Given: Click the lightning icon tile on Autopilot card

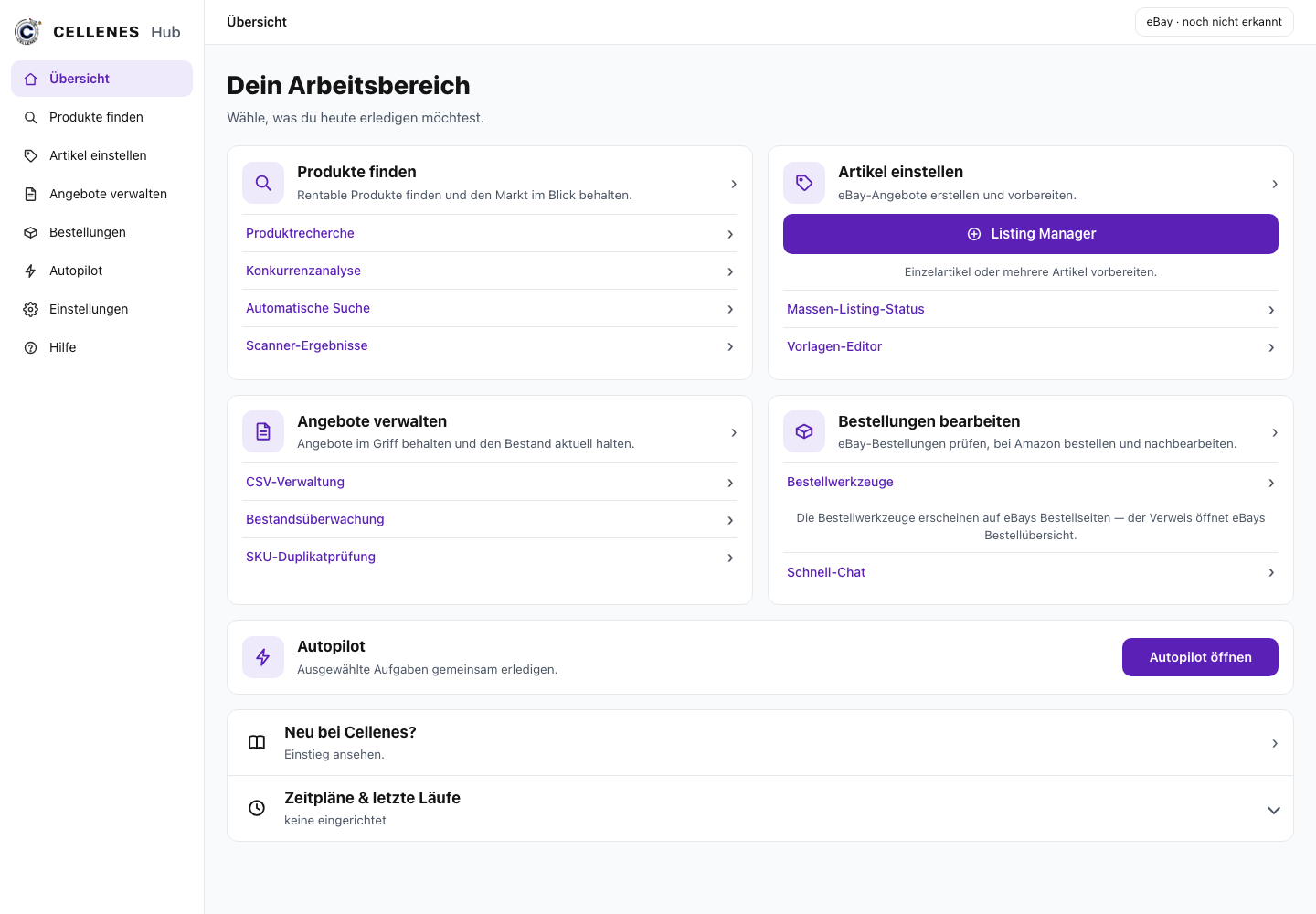Looking at the screenshot, I should point(263,657).
